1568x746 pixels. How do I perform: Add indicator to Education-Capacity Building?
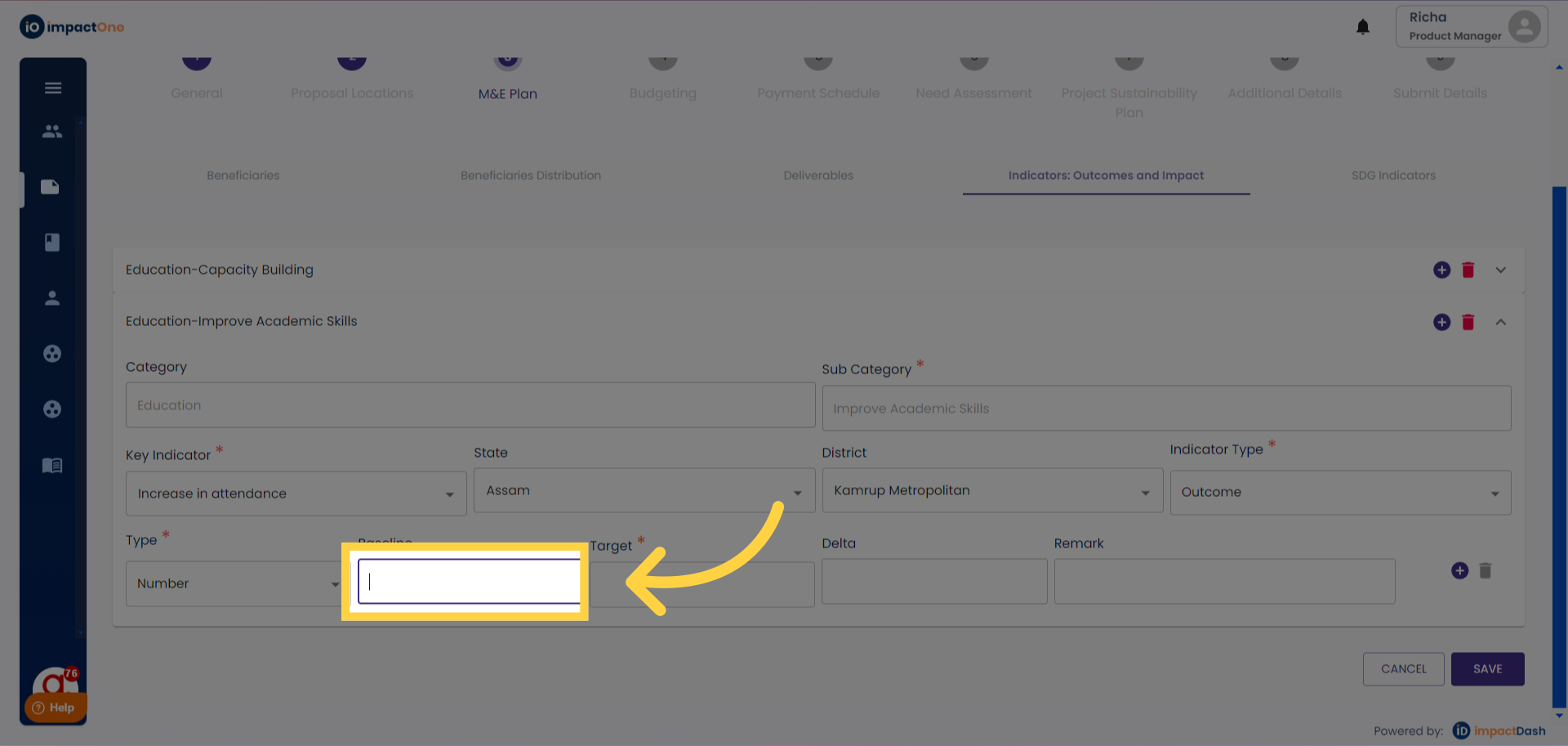click(1441, 270)
